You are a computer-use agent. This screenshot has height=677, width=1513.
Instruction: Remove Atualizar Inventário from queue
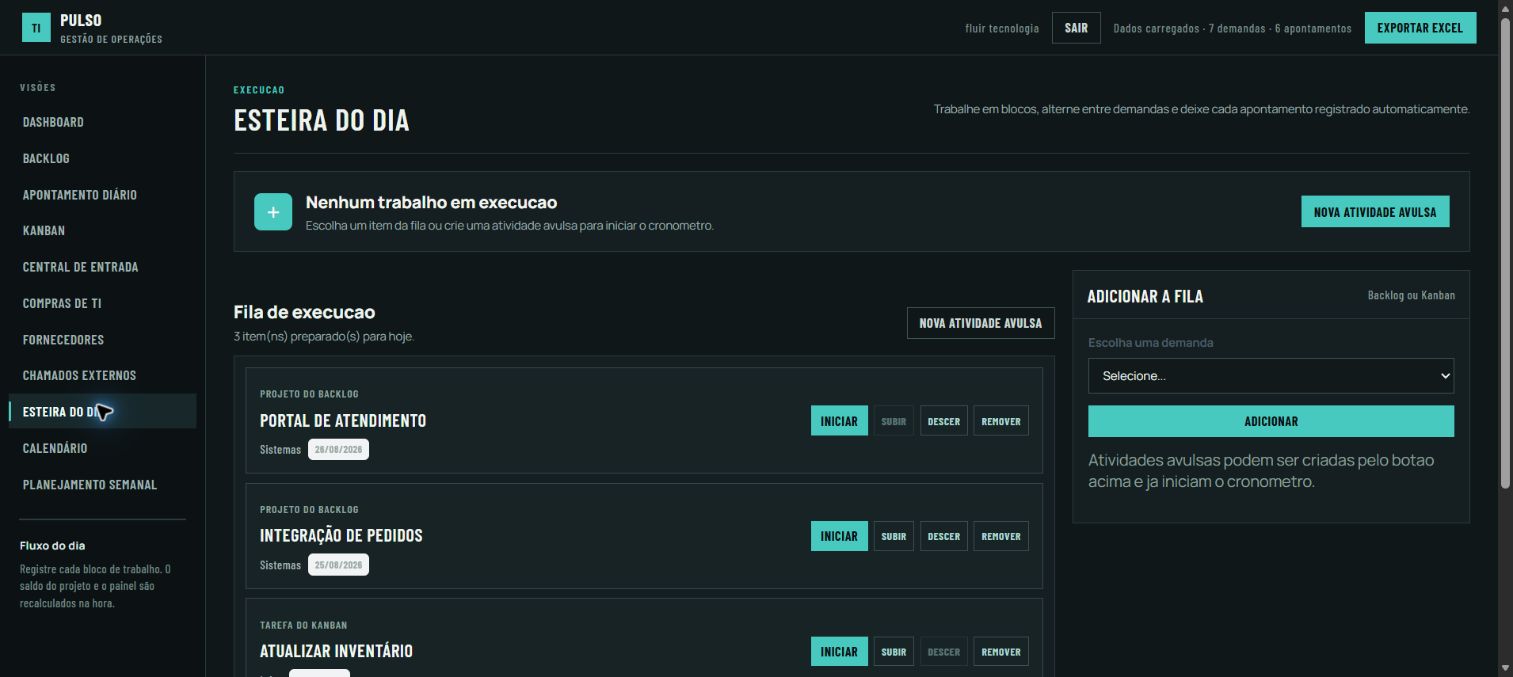pyautogui.click(x=1001, y=652)
